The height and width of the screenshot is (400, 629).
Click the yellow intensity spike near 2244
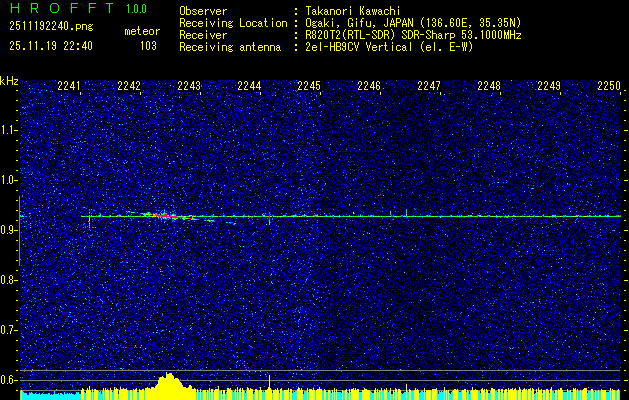[269, 382]
